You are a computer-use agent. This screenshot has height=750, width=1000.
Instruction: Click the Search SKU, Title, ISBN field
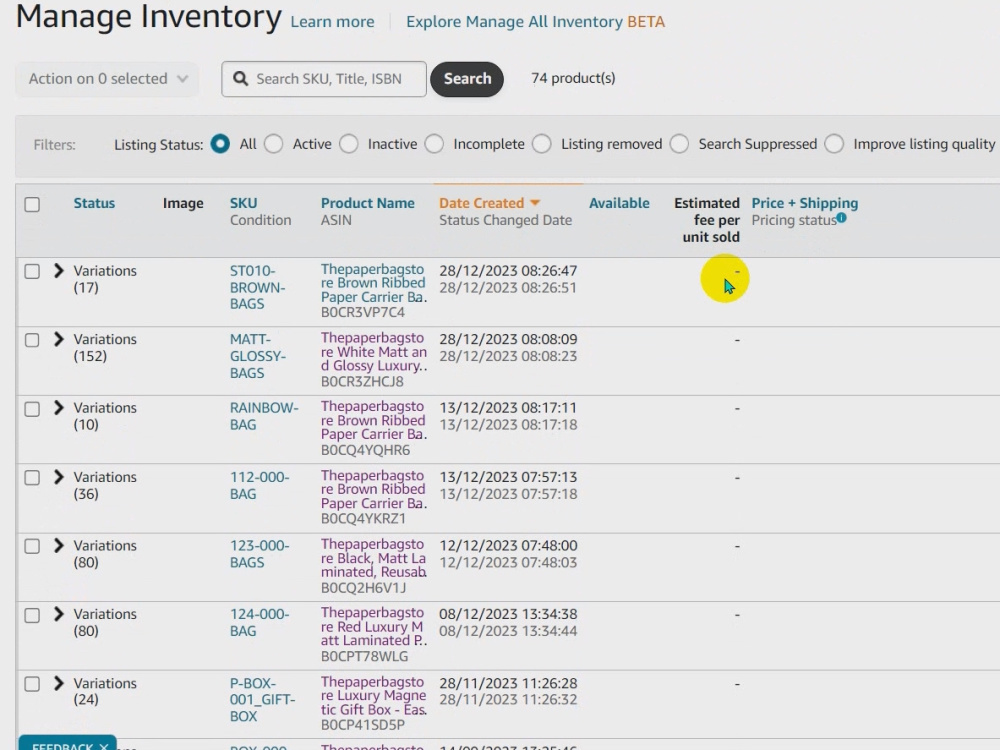tap(324, 79)
